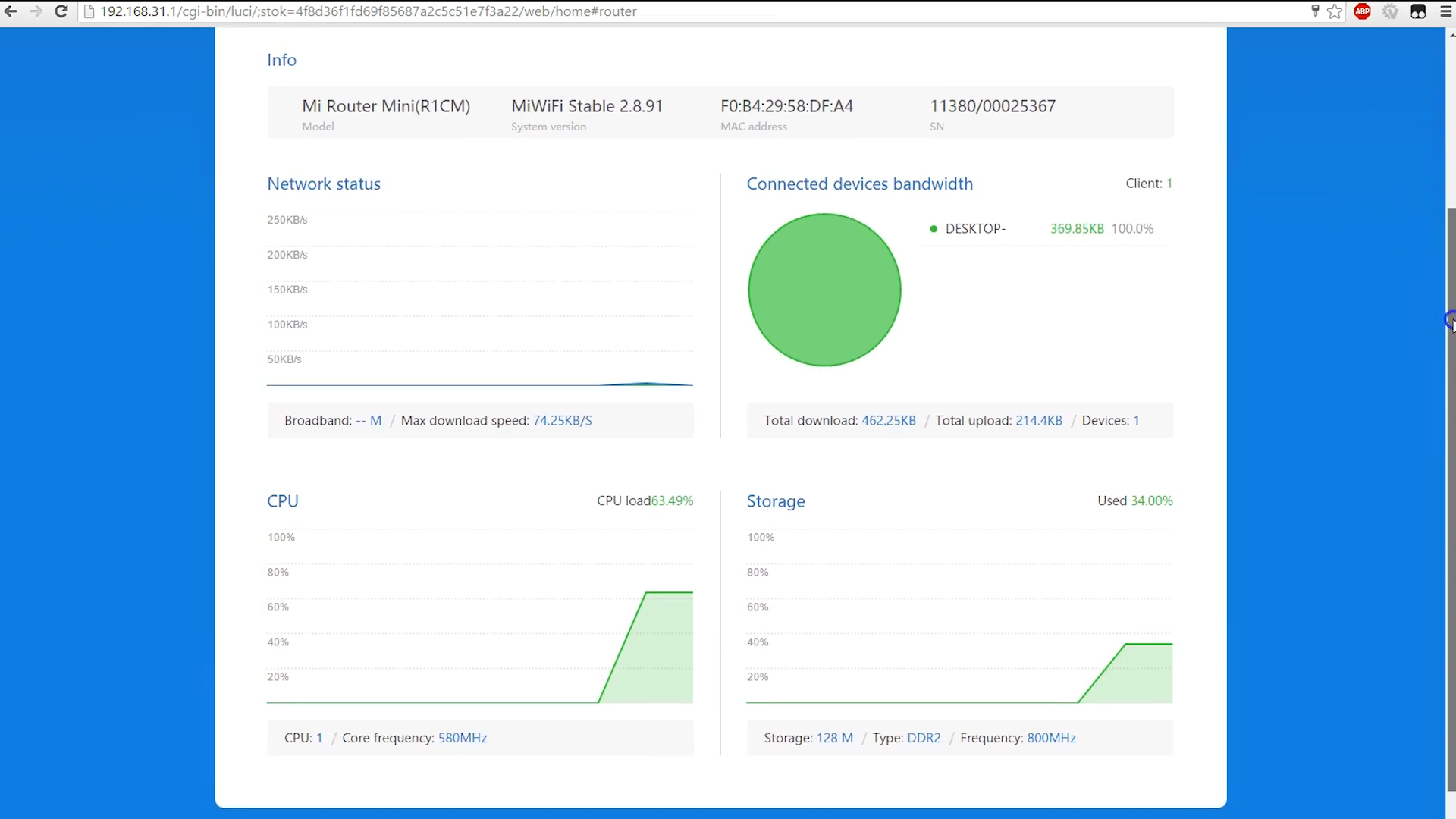
Task: Click the browser forward arrow
Action: coord(36,11)
